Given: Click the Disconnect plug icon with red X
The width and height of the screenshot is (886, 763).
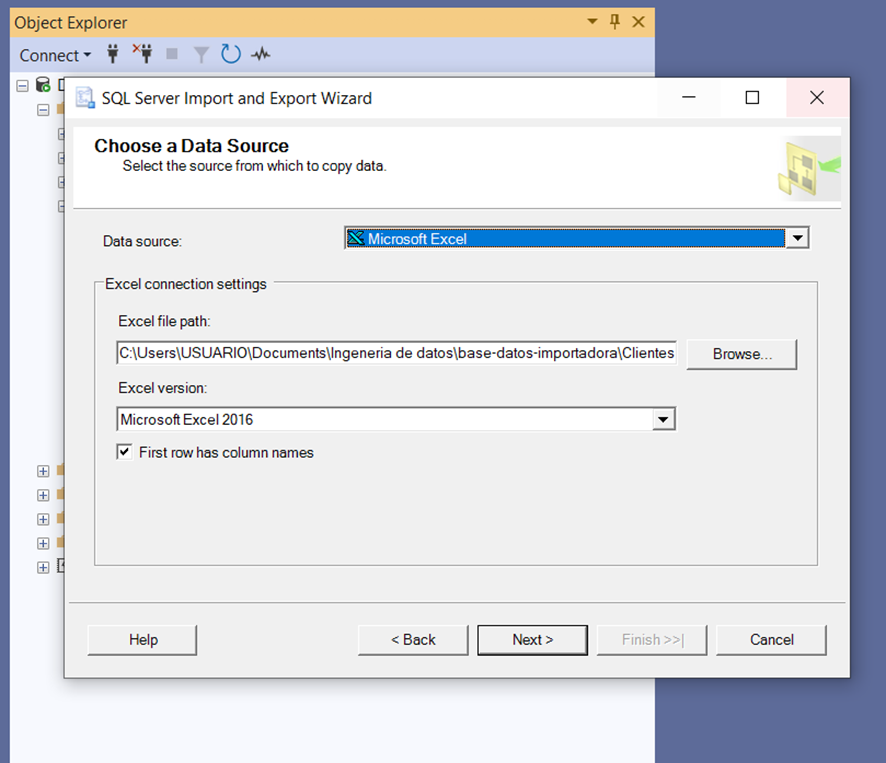Looking at the screenshot, I should tap(143, 54).
